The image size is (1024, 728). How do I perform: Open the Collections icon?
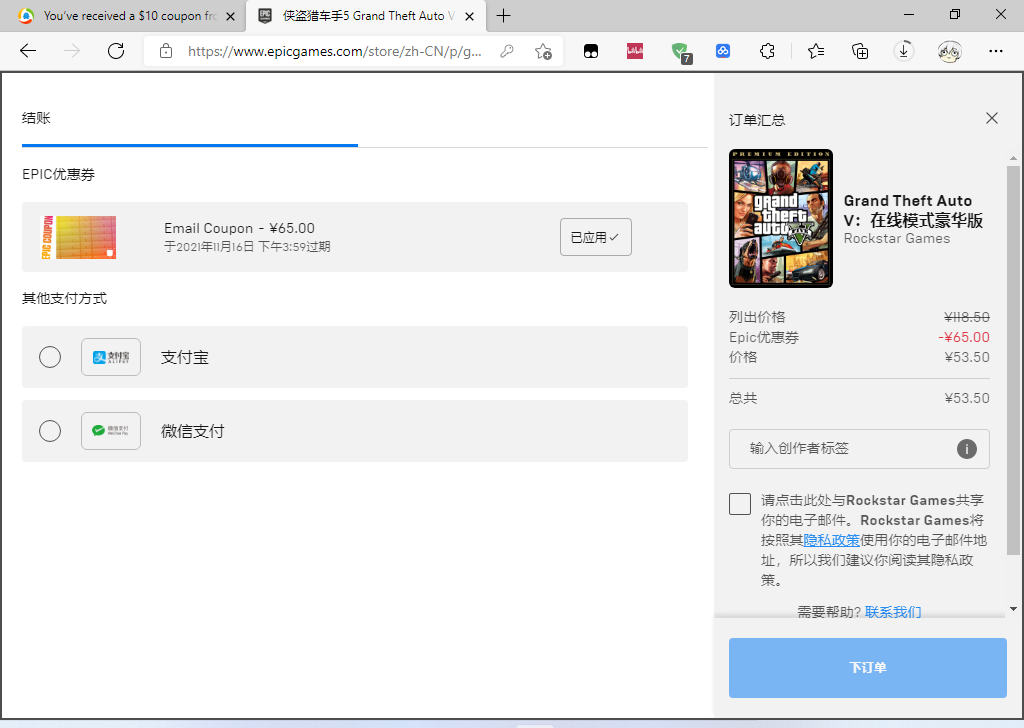coord(860,51)
